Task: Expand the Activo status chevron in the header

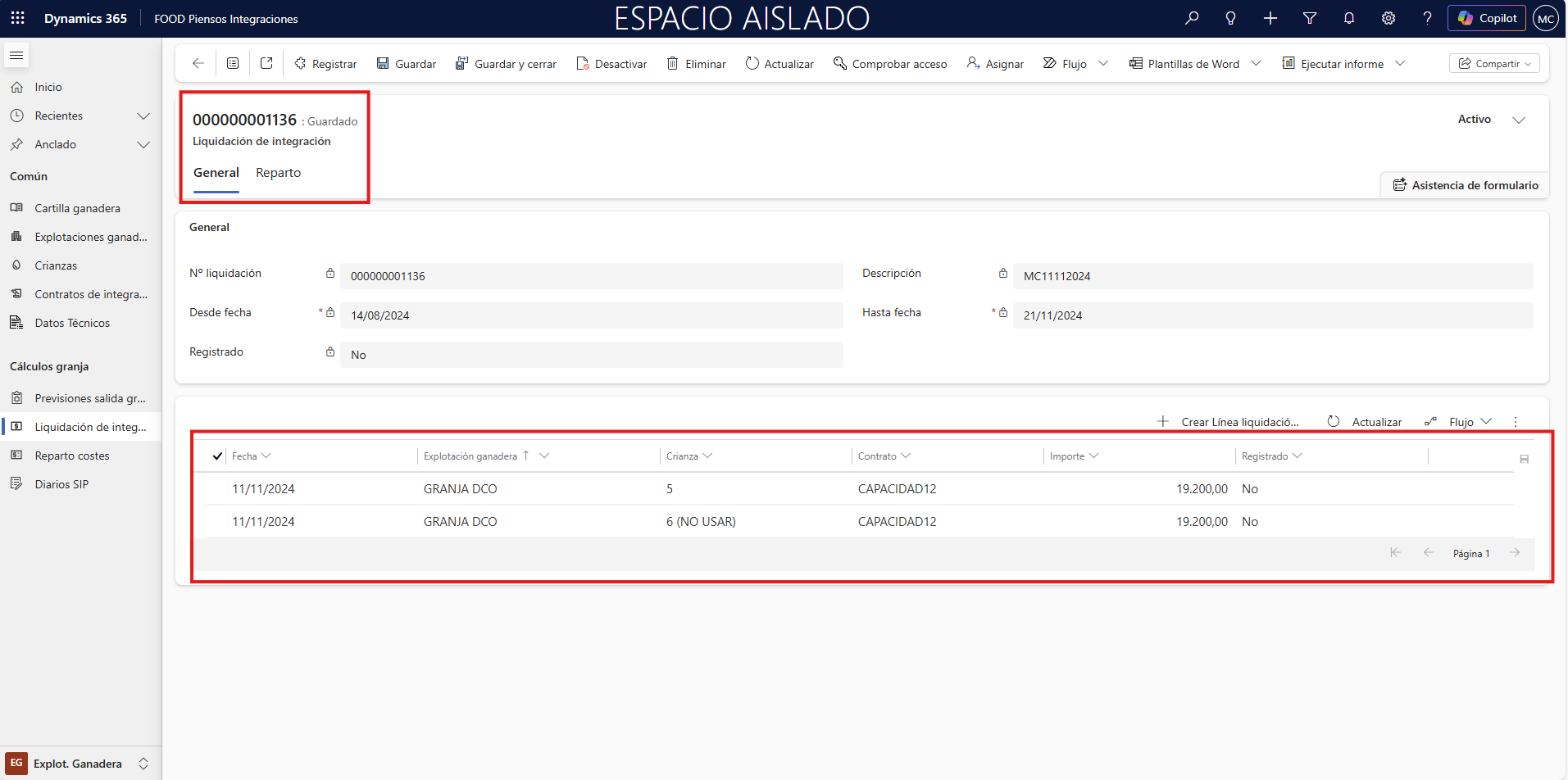Action: pos(1519,120)
